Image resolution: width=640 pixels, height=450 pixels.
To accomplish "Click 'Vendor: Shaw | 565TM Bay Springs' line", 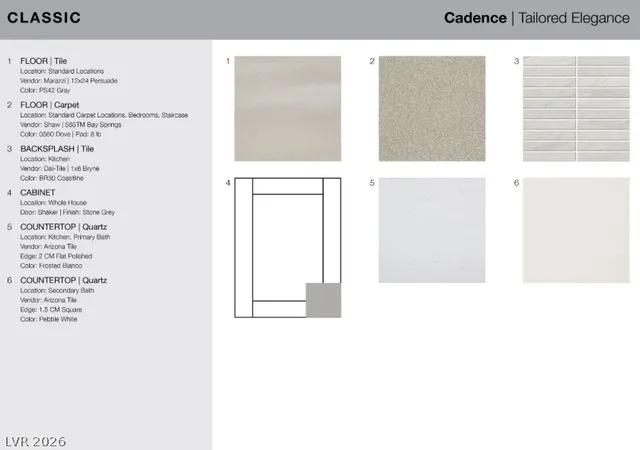I will click(x=71, y=125).
